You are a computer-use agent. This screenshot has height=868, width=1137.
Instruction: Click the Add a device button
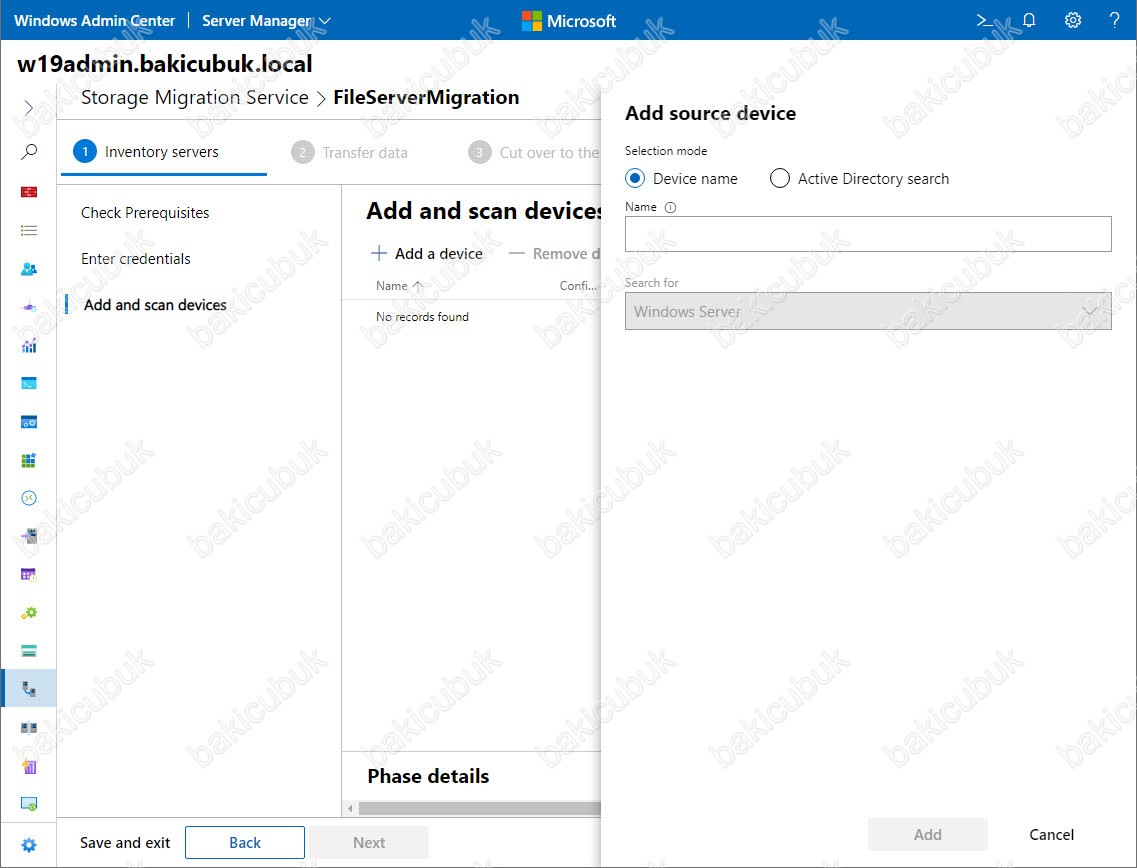[x=426, y=254]
